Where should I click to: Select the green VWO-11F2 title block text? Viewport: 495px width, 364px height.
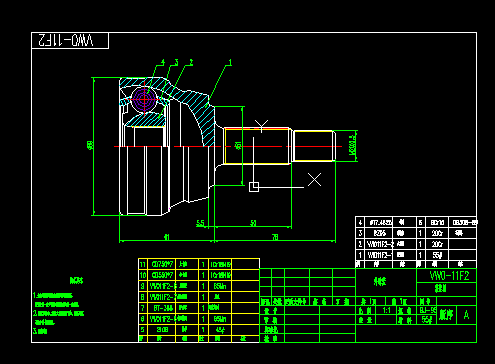[449, 276]
